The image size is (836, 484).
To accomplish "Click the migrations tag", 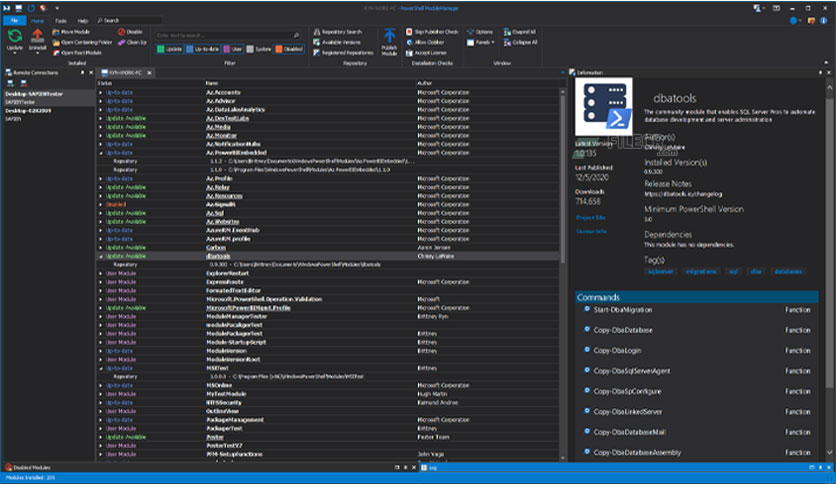I will pyautogui.click(x=701, y=271).
